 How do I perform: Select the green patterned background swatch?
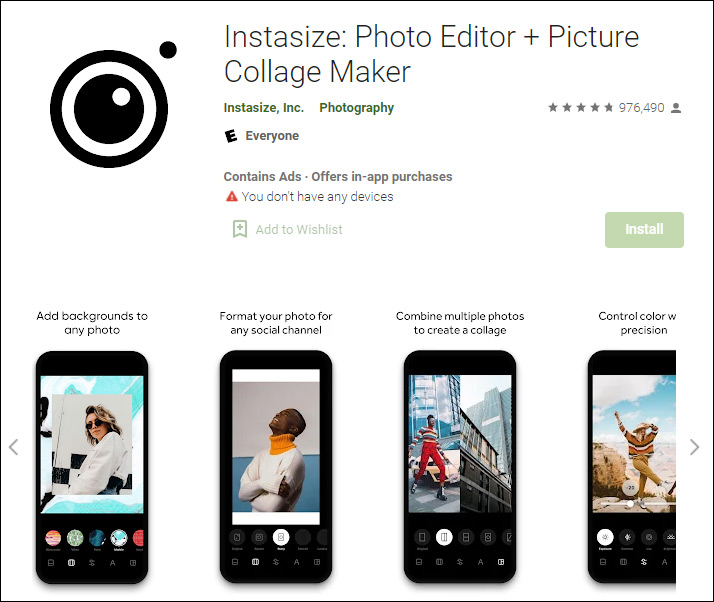(x=75, y=538)
